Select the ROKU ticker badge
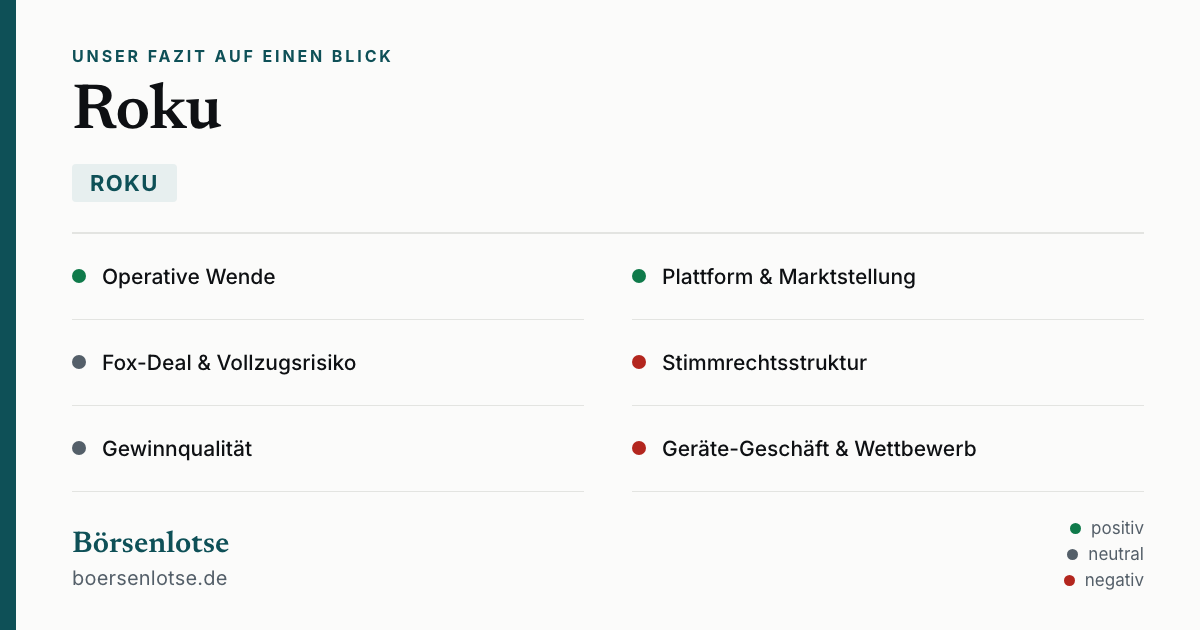This screenshot has width=1200, height=630. click(x=124, y=183)
